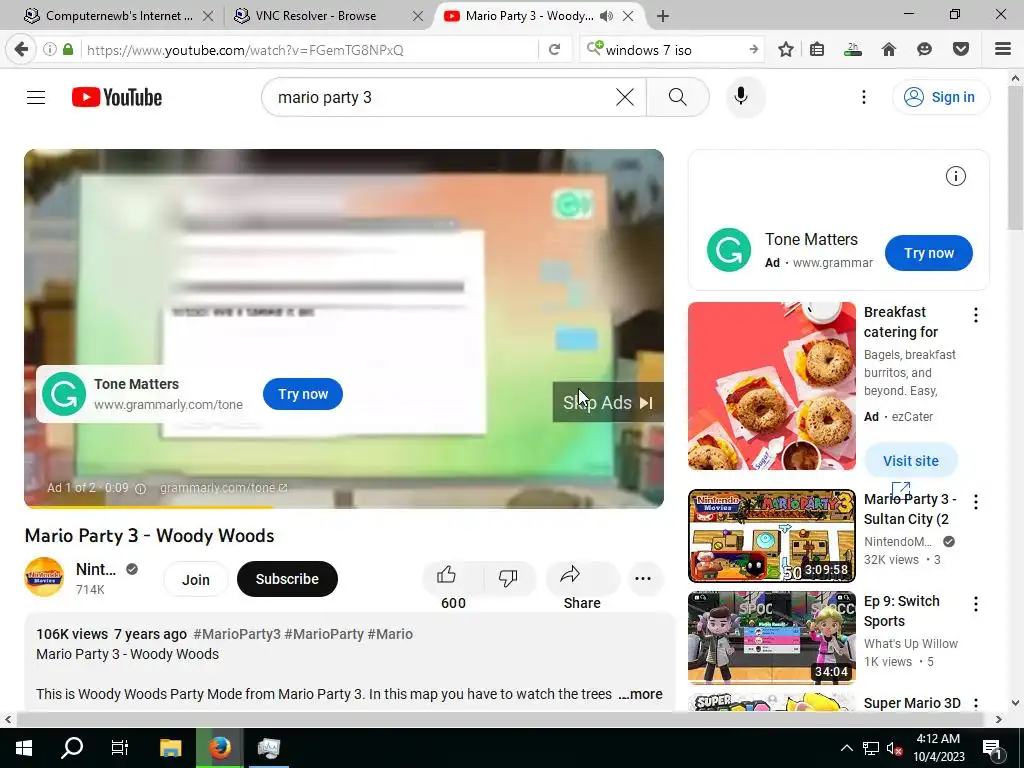Open the Firefox hamburger menu
1024x768 pixels.
1002,49
